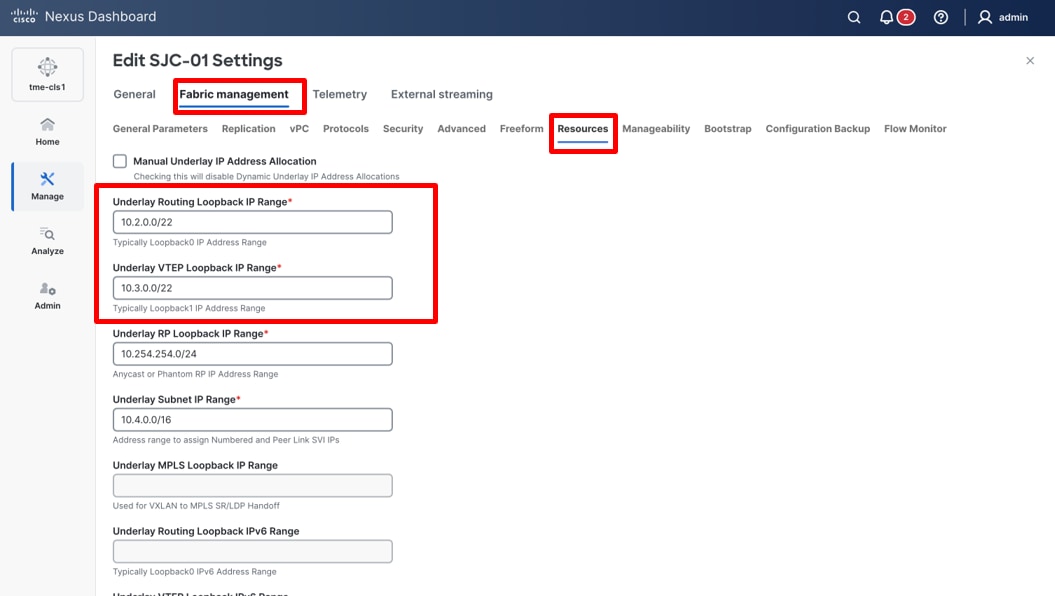Screen dimensions: 1055x596
Task: Switch to the General tab
Action: coord(134,93)
